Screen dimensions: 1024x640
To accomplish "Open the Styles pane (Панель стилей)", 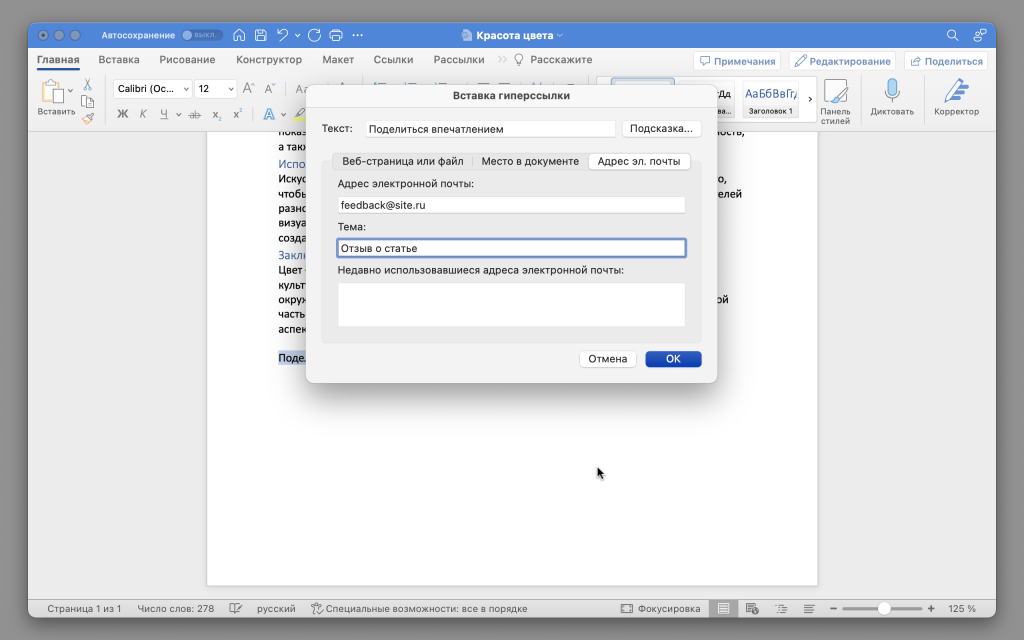I will 835,100.
